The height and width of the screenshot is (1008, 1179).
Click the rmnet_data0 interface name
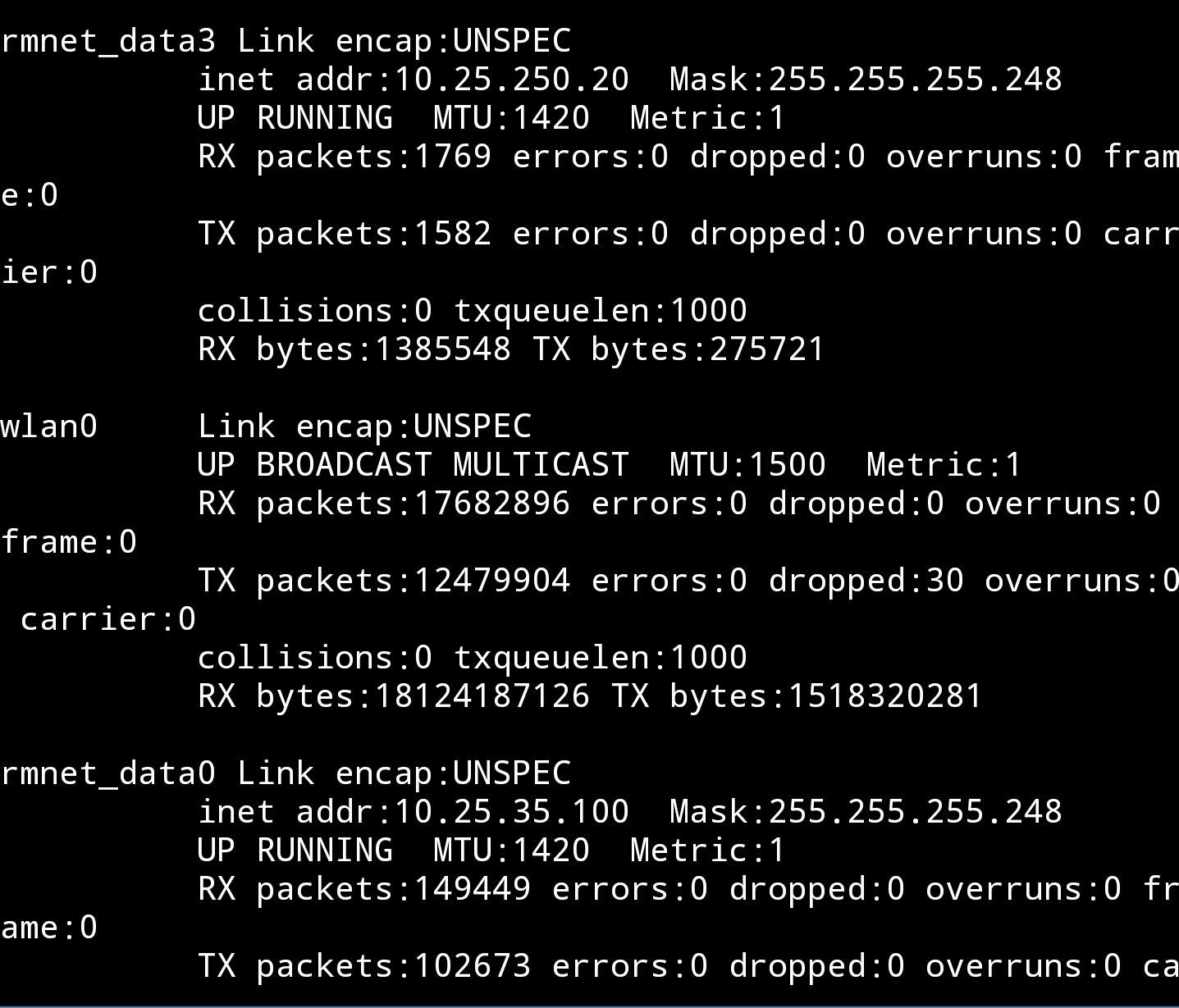tap(108, 773)
